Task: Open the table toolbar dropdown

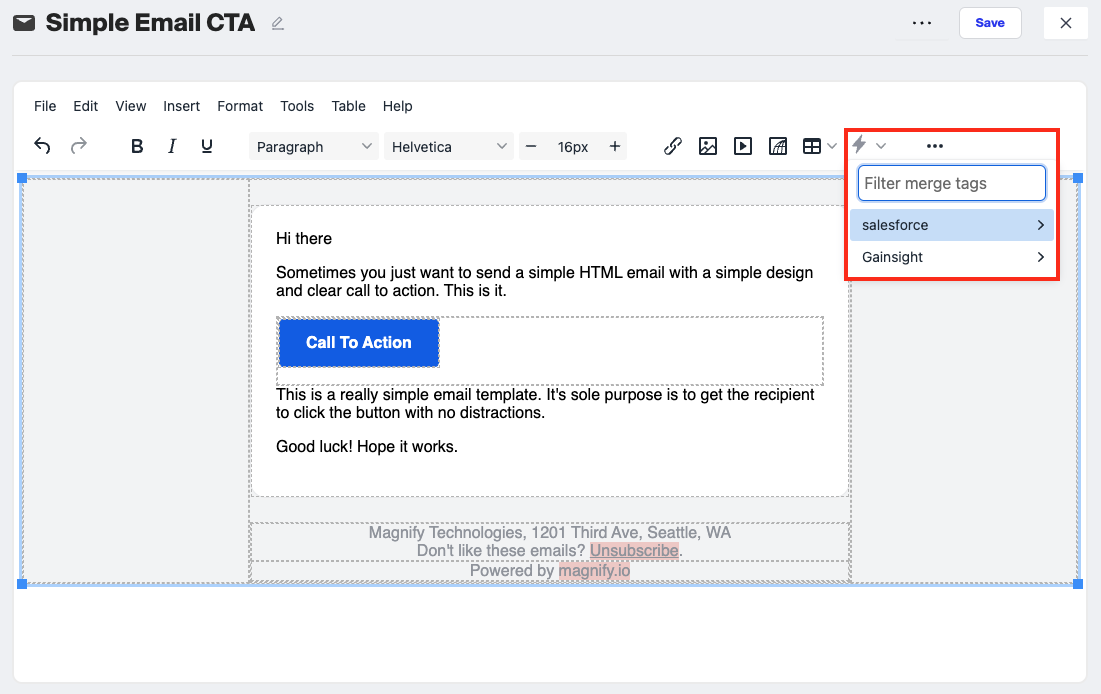Action: coord(819,146)
